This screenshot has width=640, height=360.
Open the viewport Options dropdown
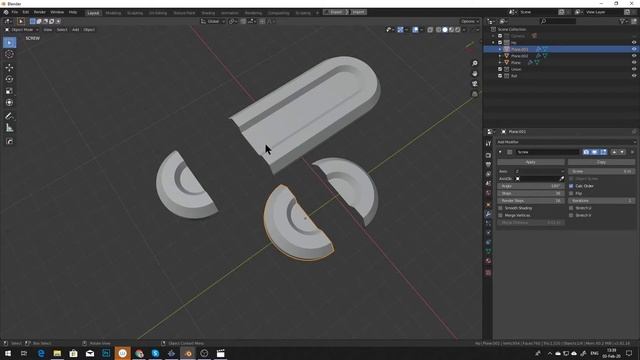click(x=470, y=21)
